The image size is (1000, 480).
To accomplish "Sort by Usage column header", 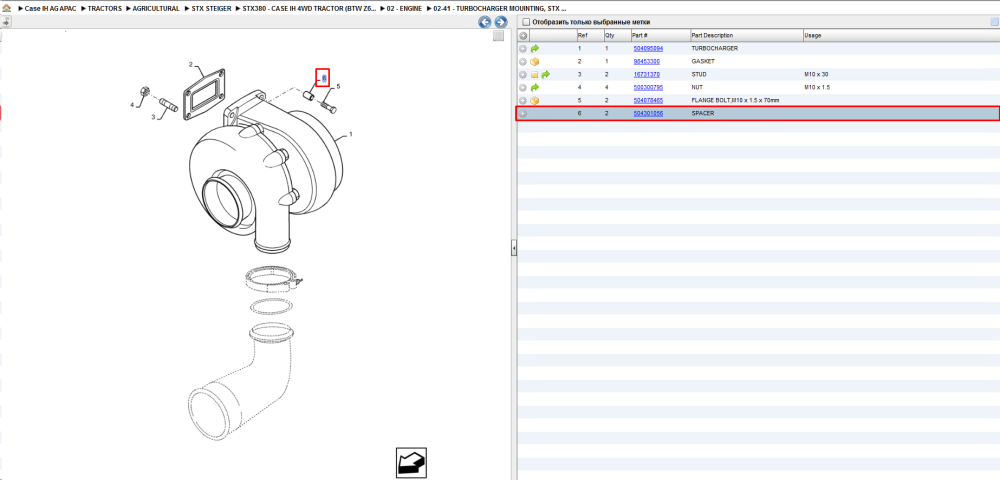I will pos(901,36).
